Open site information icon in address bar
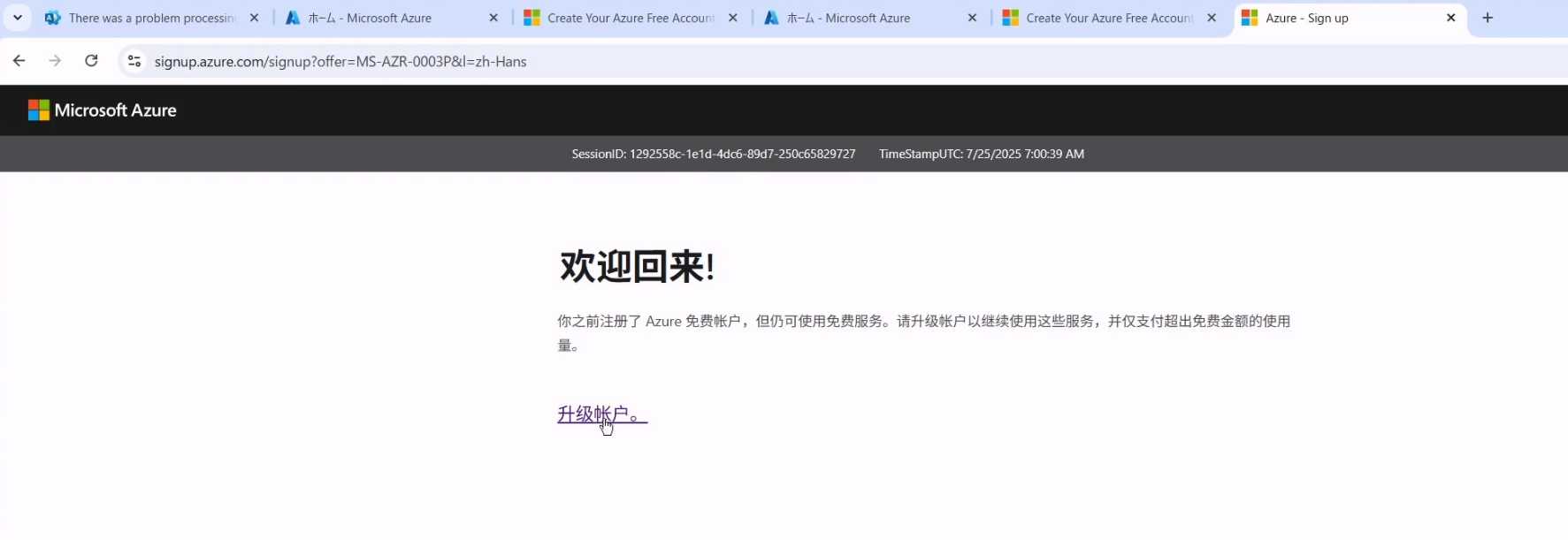This screenshot has width=1568, height=540. (x=134, y=61)
